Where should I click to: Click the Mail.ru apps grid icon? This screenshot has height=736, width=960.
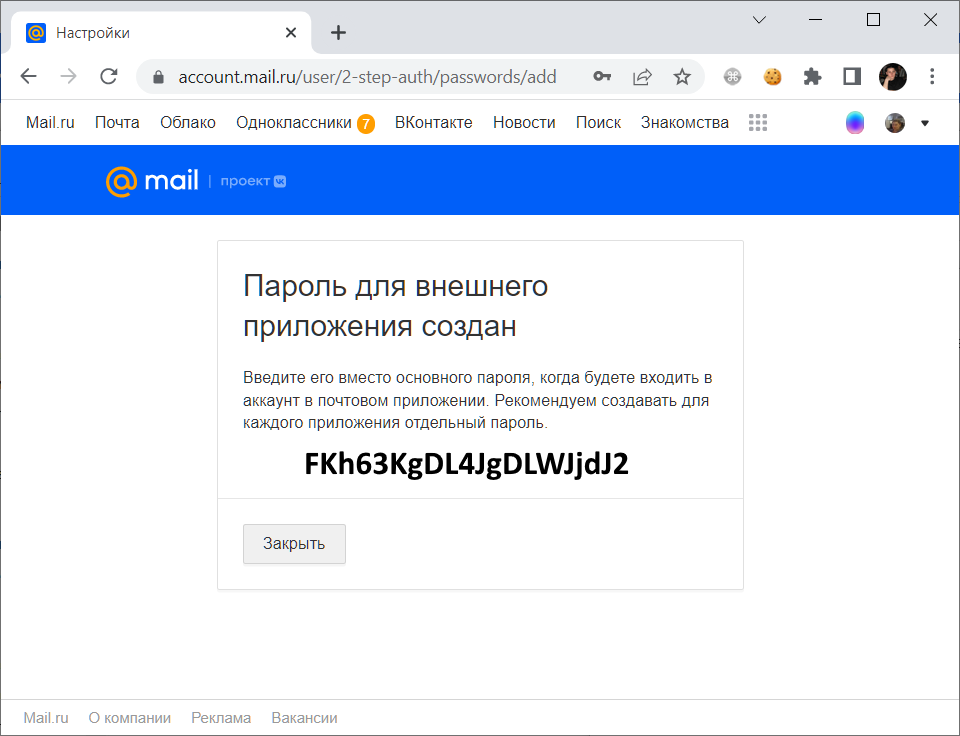click(757, 122)
